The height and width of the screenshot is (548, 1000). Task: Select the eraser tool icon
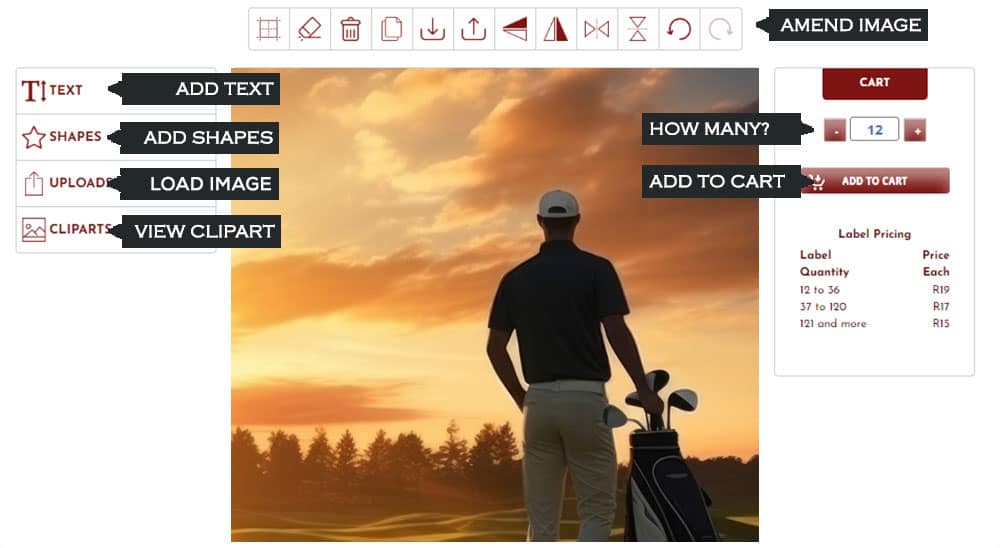point(310,29)
